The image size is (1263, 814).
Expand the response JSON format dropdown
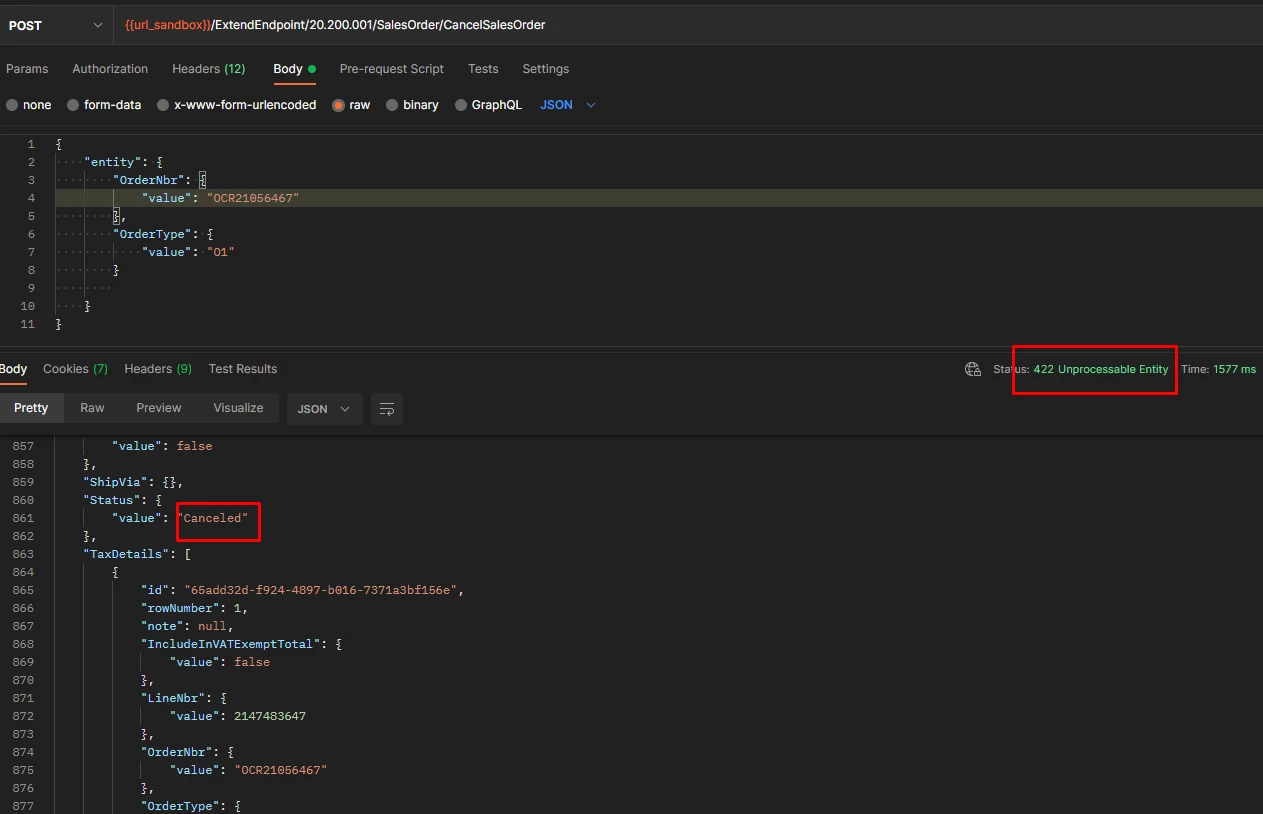[324, 408]
